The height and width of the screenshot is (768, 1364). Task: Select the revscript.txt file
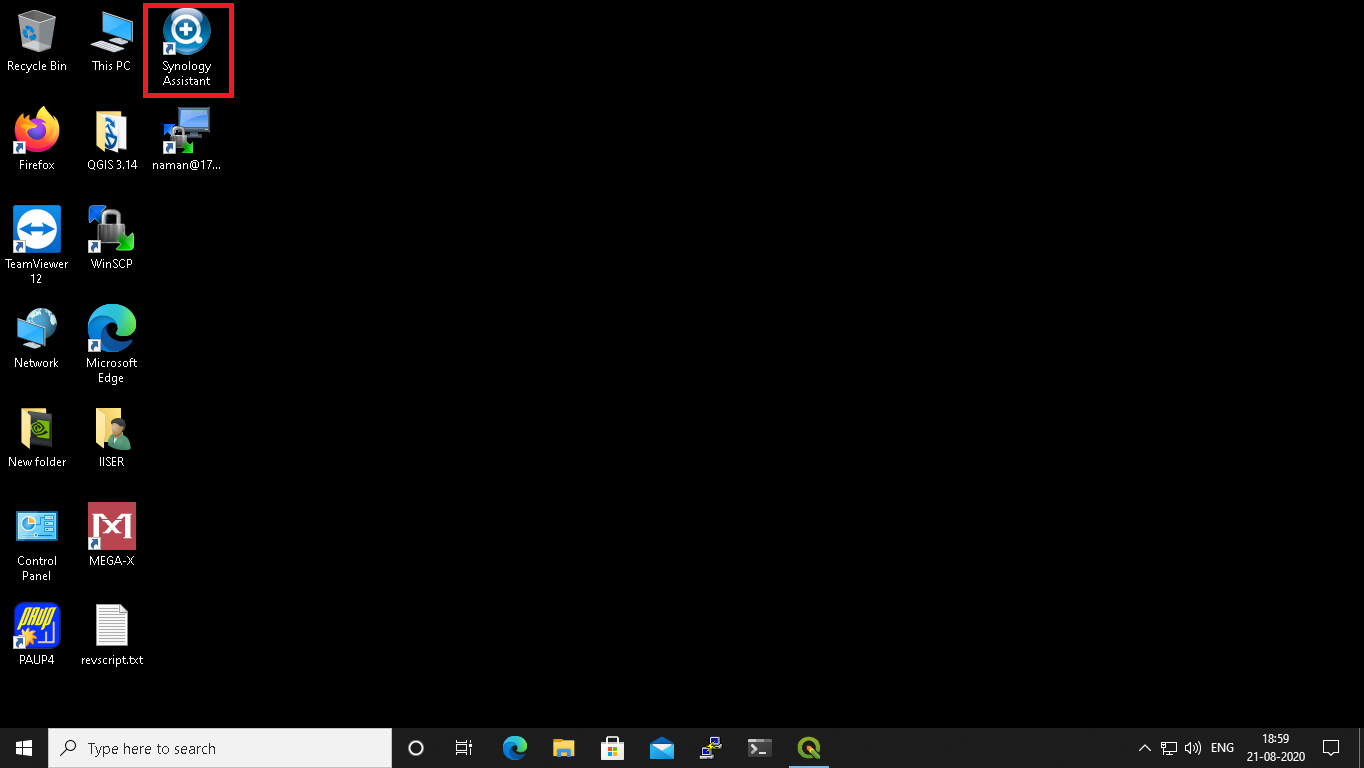click(111, 634)
